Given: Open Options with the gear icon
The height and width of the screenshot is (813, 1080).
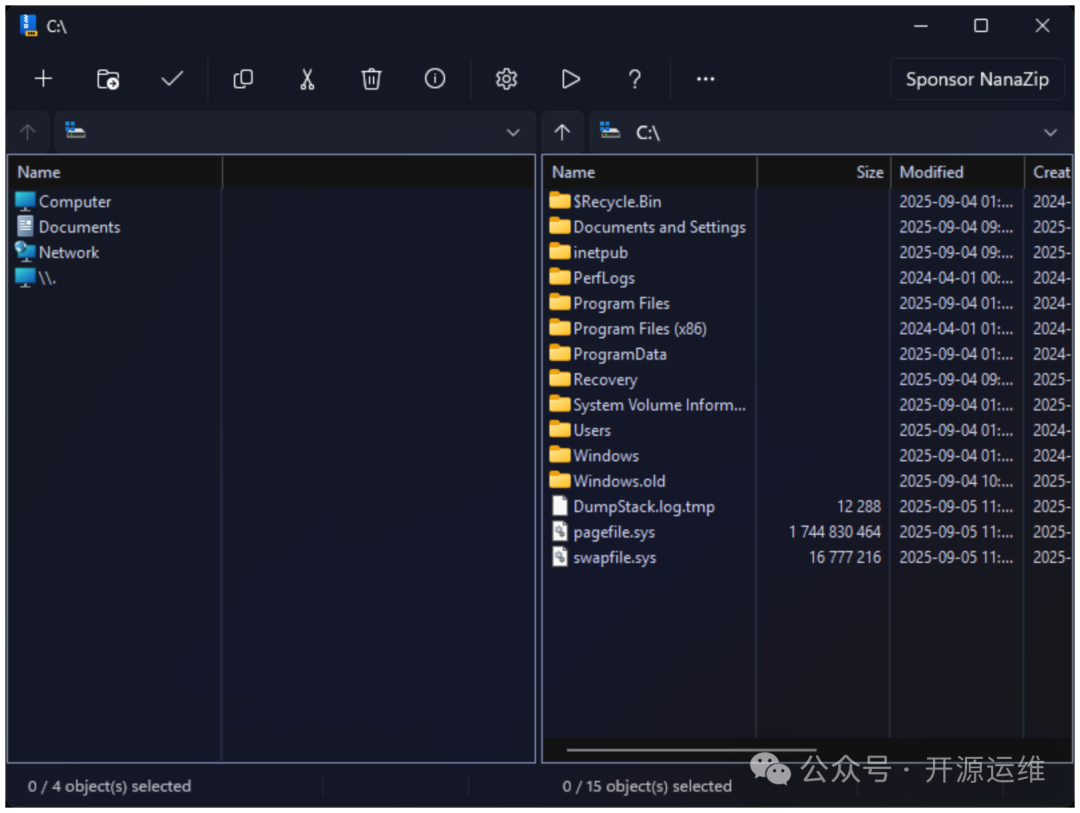Looking at the screenshot, I should 506,79.
